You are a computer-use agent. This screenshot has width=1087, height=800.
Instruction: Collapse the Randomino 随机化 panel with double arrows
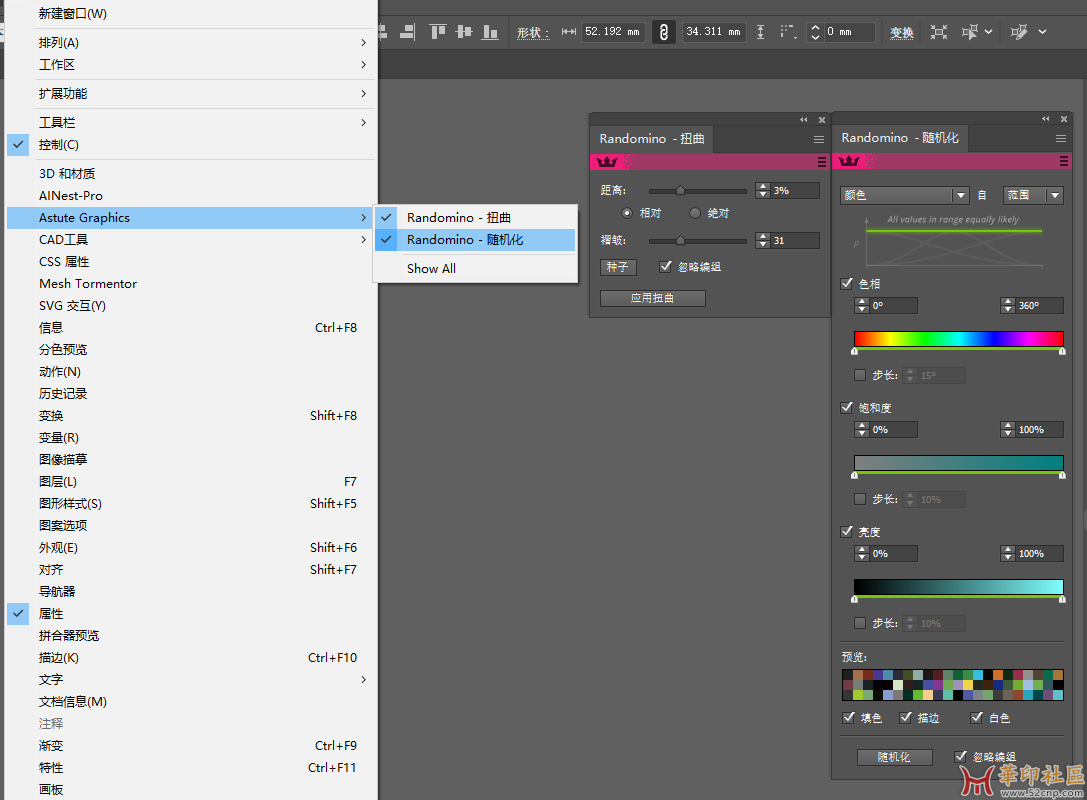point(1045,119)
